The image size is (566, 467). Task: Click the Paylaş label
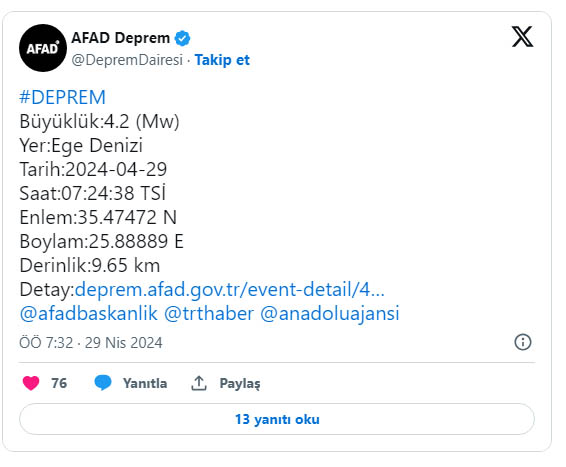(240, 384)
